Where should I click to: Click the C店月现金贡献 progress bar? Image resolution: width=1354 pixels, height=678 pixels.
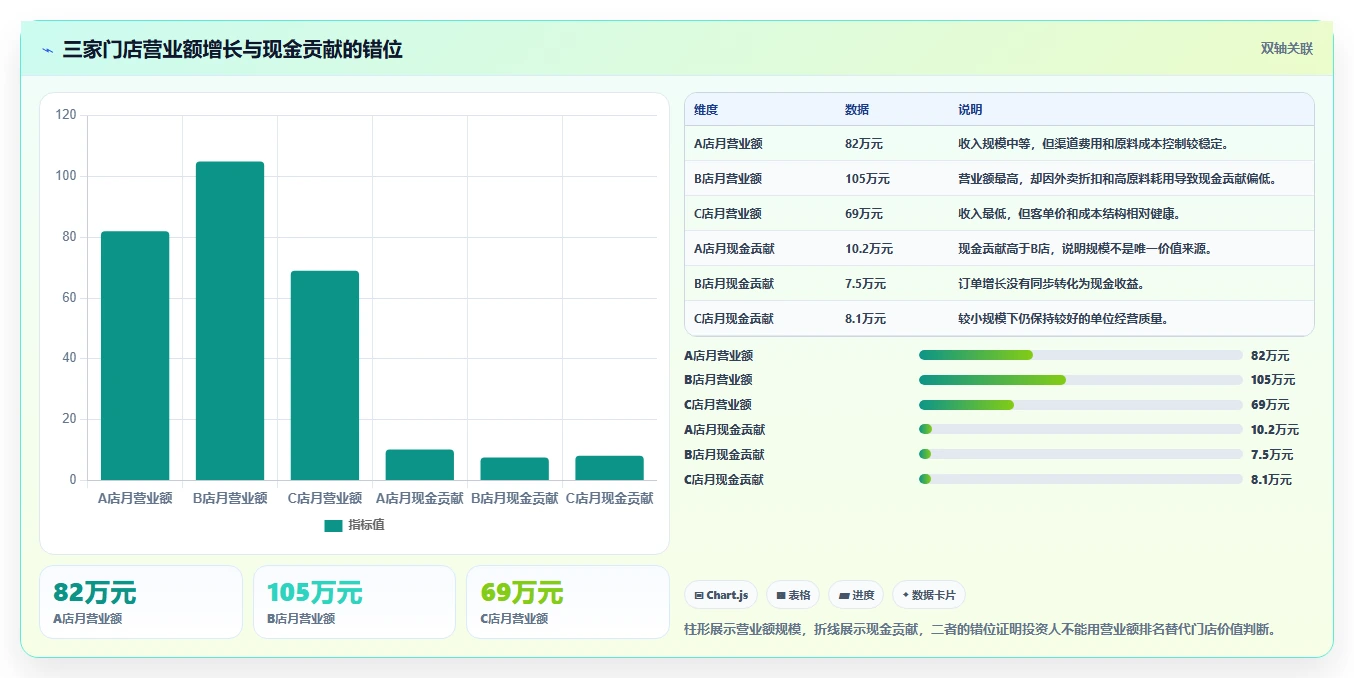click(x=1081, y=480)
